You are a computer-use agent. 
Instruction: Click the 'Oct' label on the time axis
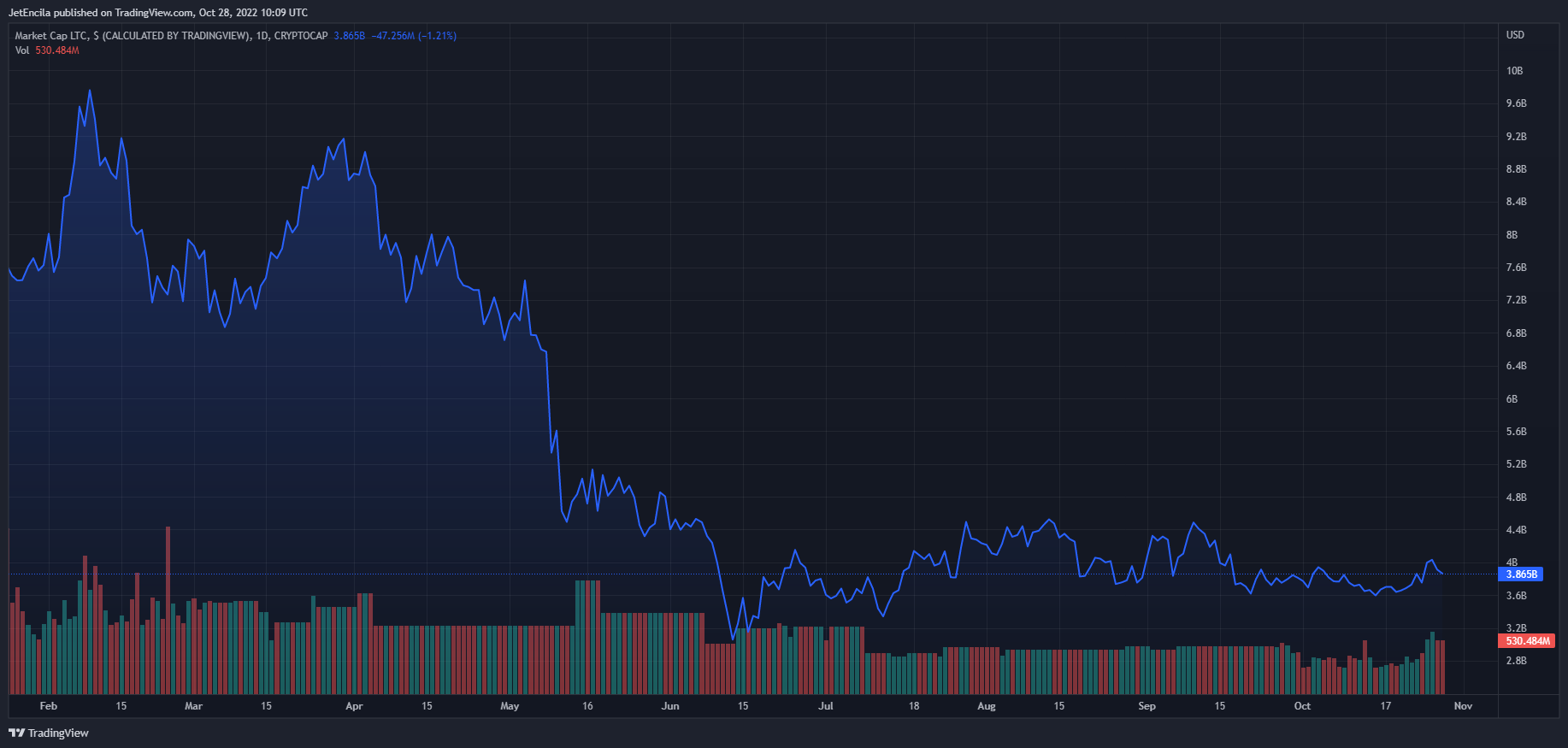pos(1302,706)
